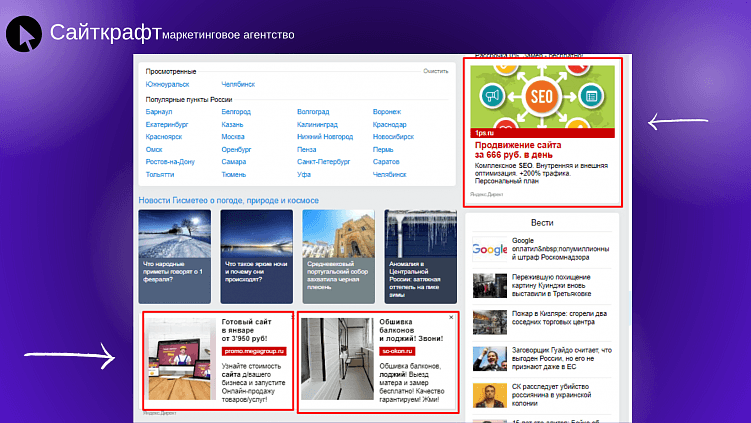Choose Саратов city link

386,162
